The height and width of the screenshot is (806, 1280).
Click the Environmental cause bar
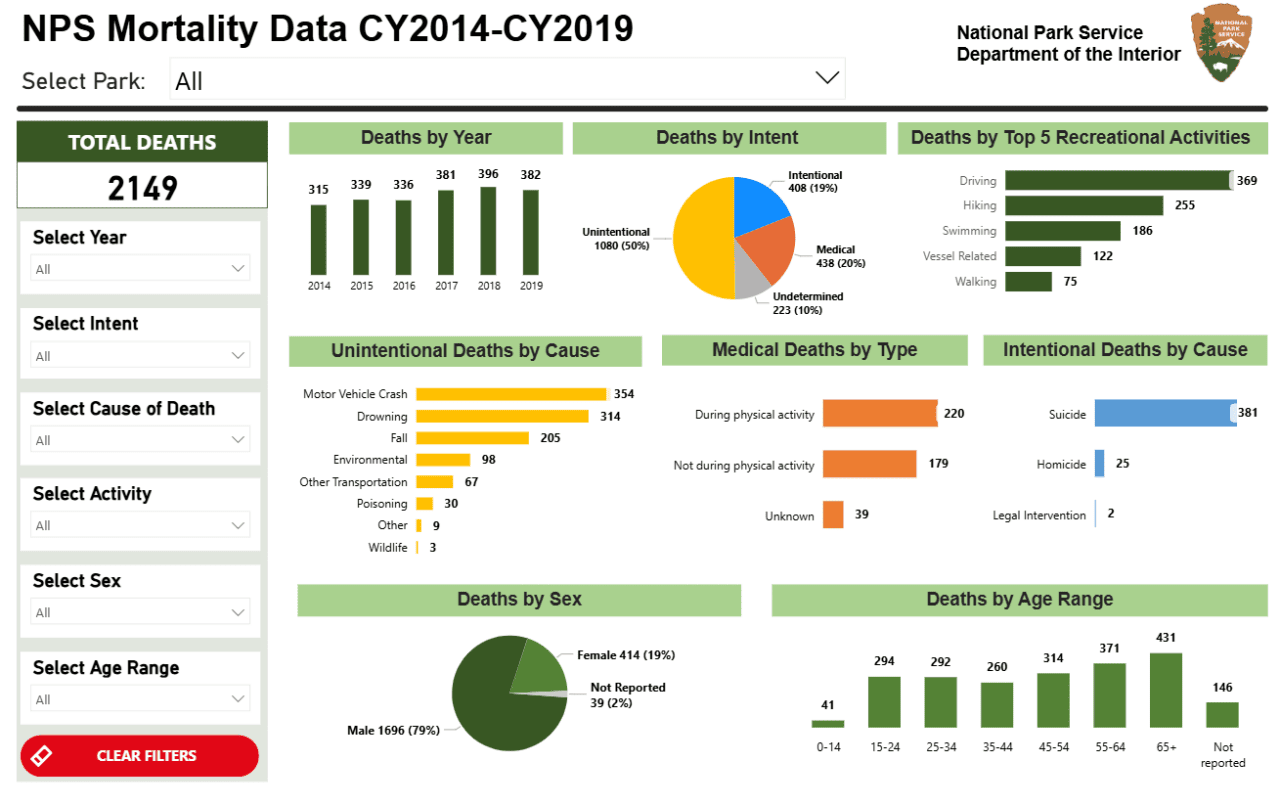click(443, 460)
